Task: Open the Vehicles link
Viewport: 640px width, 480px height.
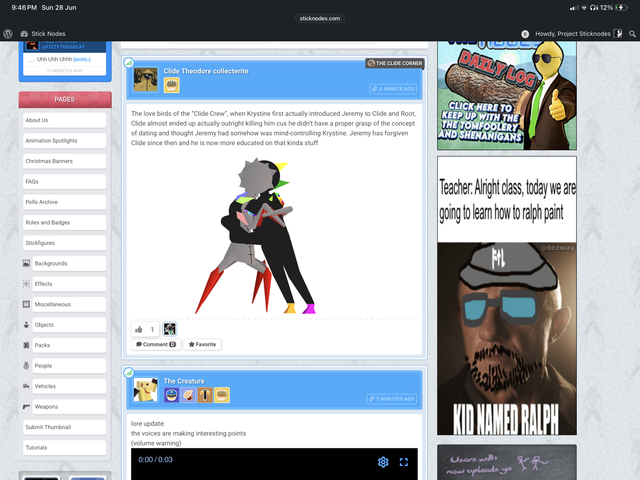Action: [69, 386]
